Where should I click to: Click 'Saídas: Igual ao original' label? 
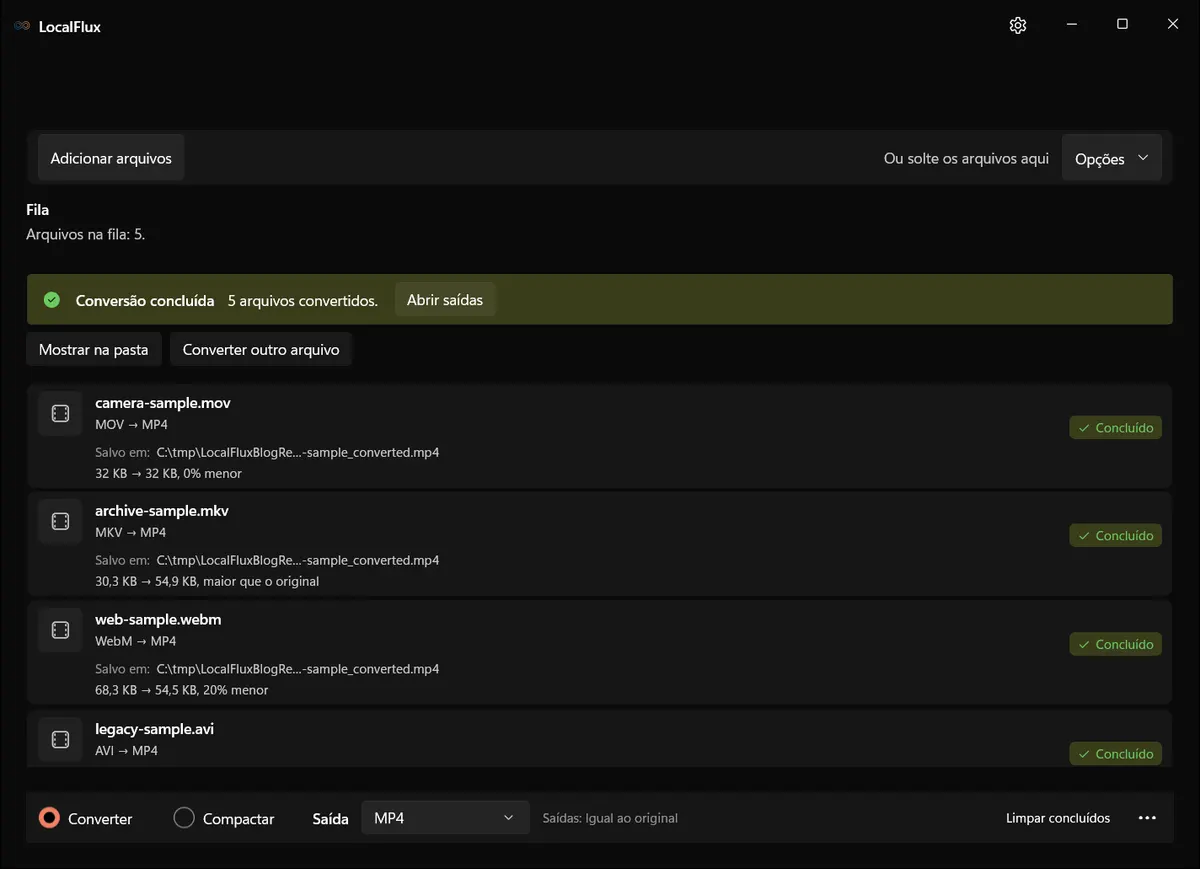[610, 818]
